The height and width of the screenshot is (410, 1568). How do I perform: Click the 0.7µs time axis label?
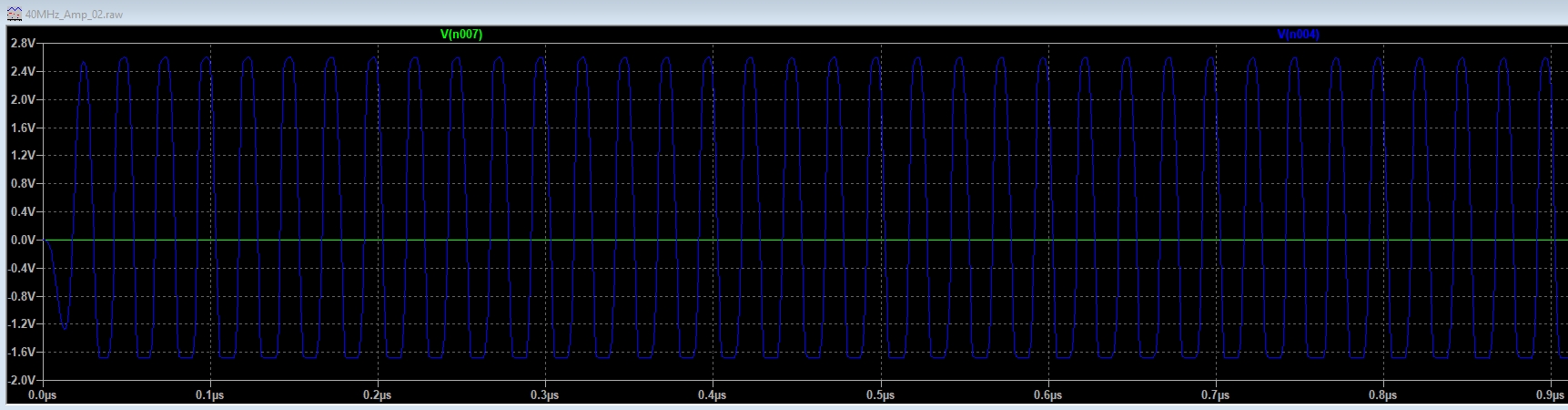pos(1215,395)
